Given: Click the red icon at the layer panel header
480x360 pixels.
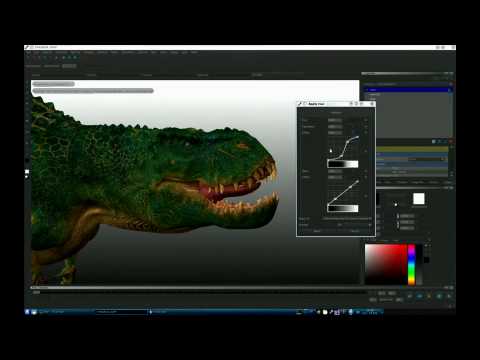Looking at the screenshot, I should tap(451, 142).
